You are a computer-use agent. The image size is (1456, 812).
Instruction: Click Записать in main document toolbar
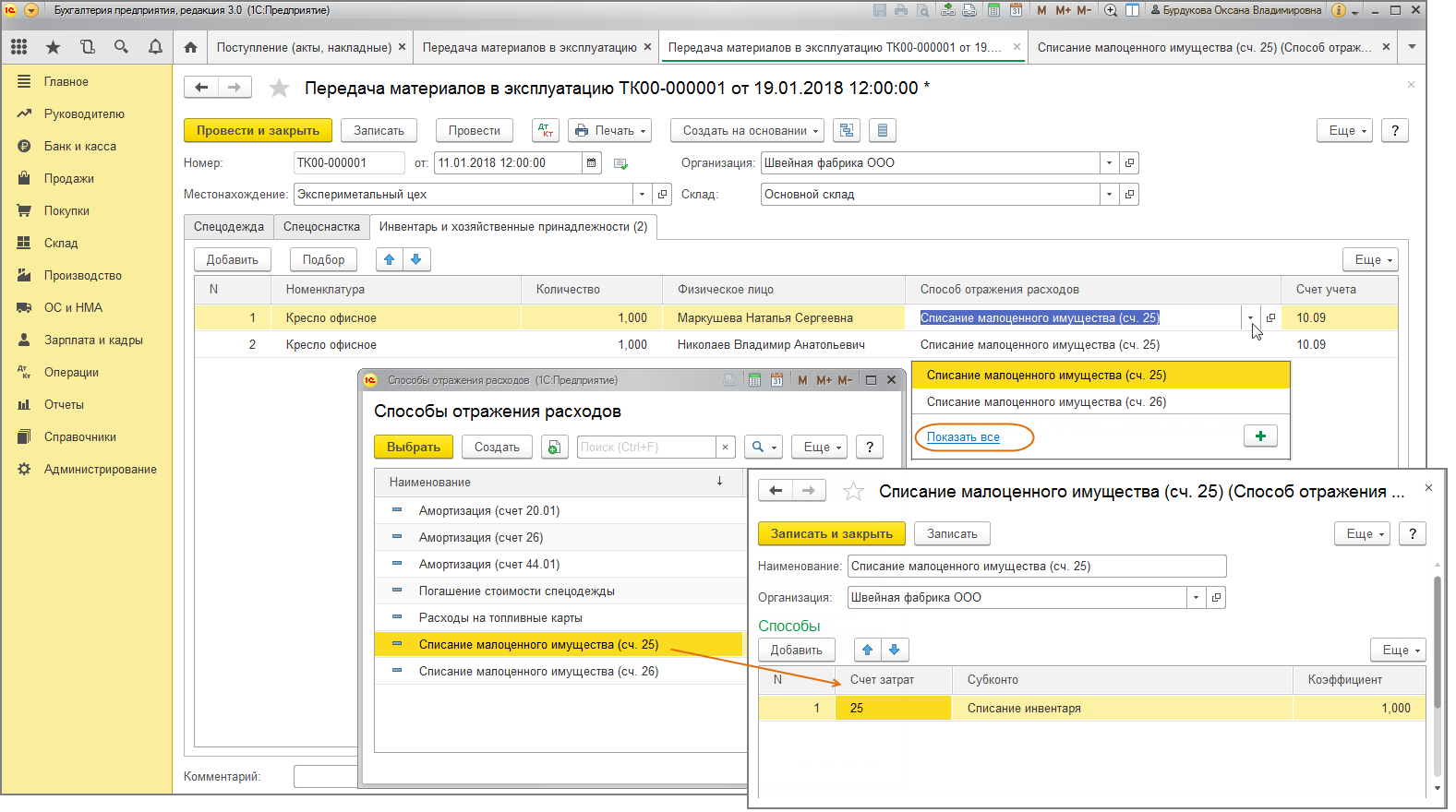click(379, 130)
